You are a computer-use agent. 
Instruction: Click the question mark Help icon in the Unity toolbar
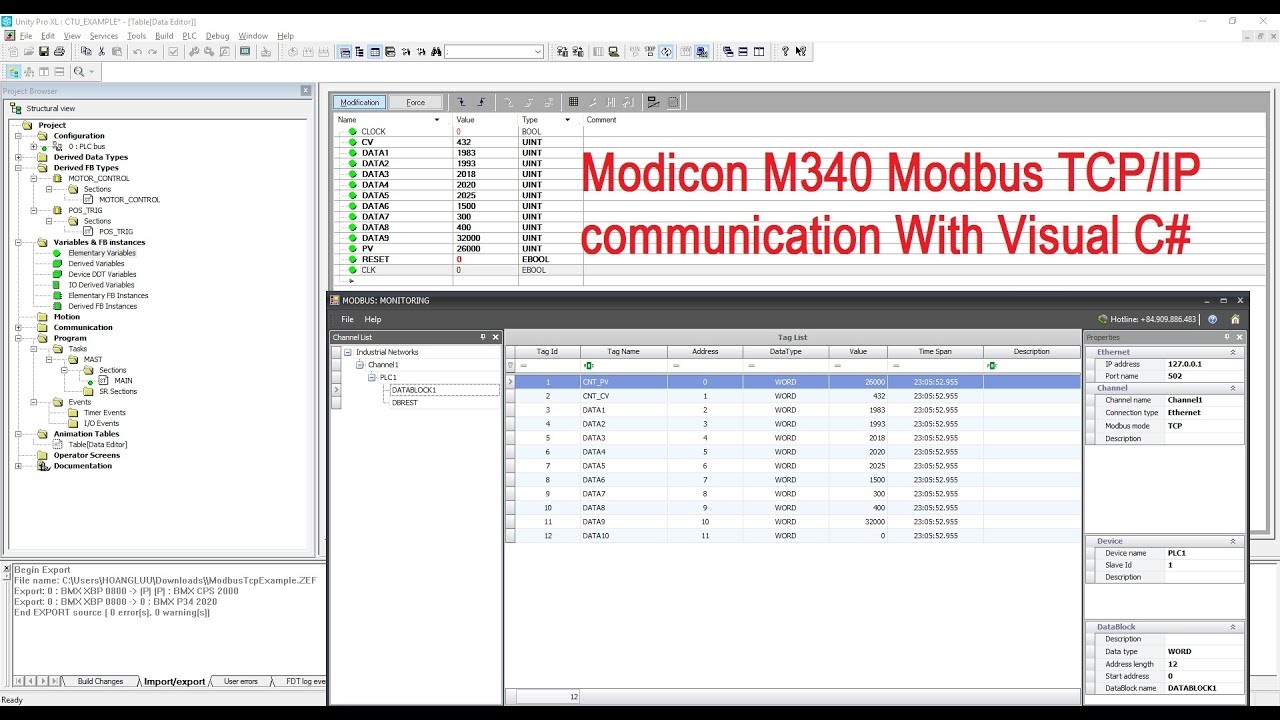pyautogui.click(x=785, y=52)
